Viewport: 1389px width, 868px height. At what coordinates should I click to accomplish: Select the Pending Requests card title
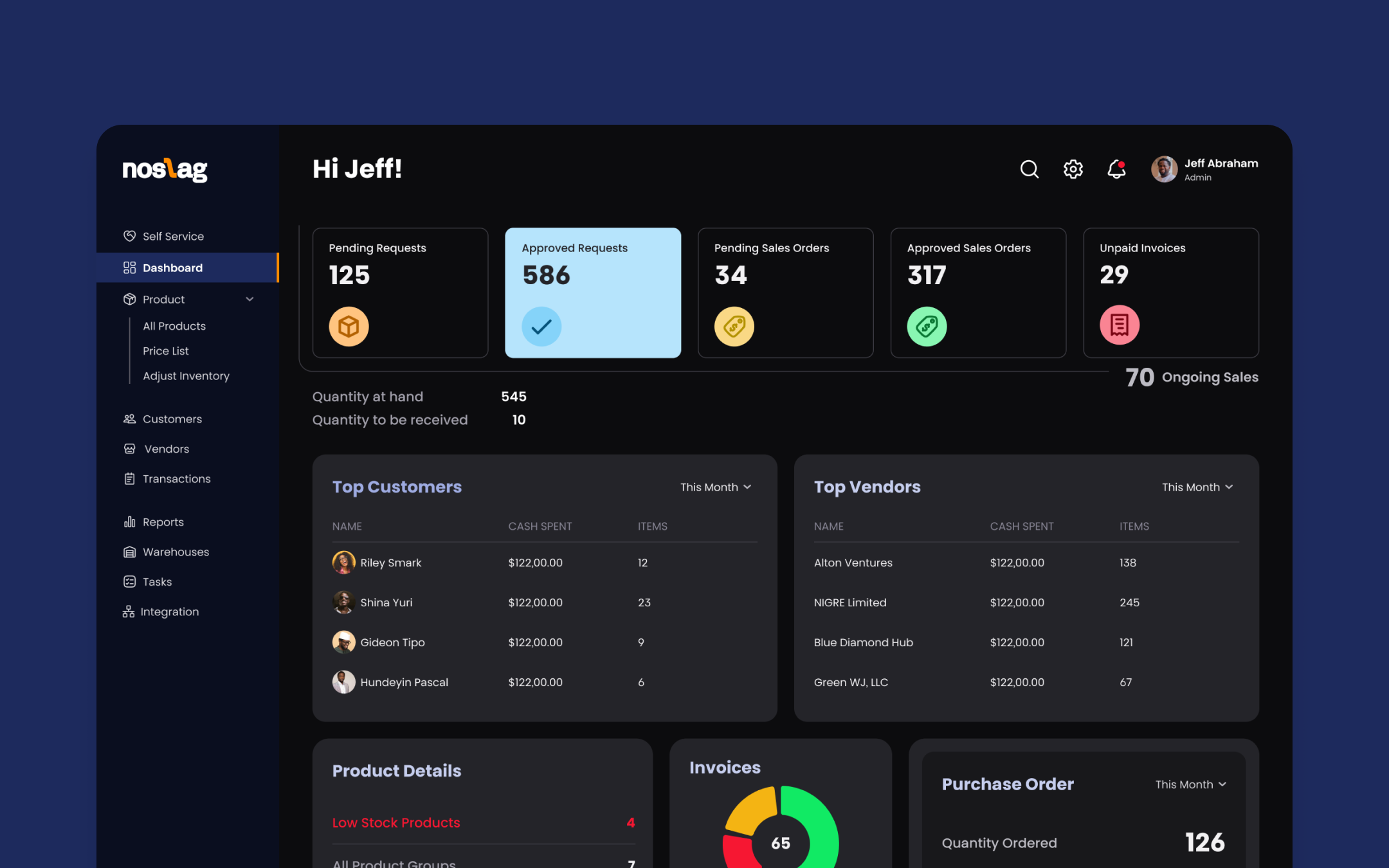(x=377, y=248)
